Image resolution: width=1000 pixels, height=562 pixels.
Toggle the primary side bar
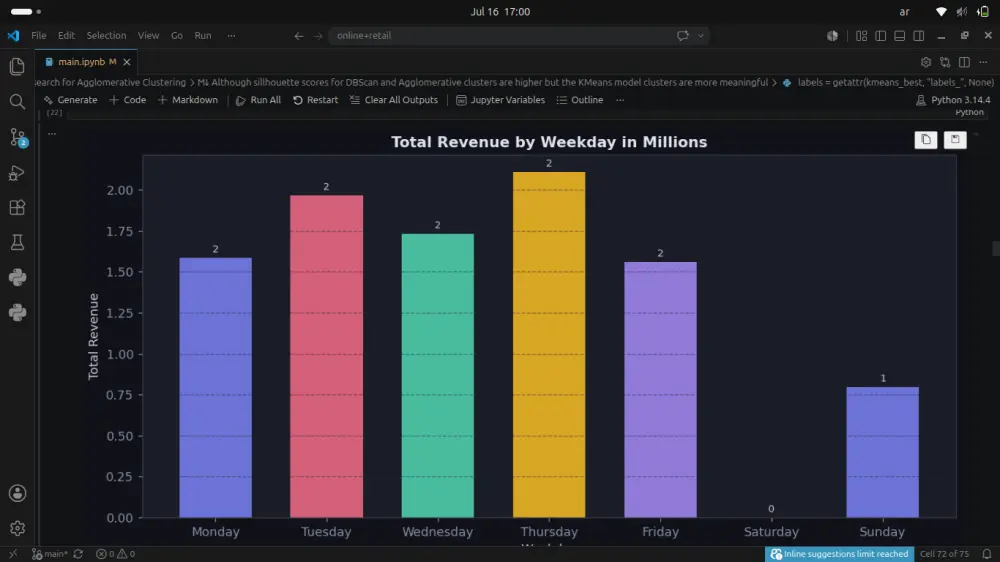click(881, 36)
